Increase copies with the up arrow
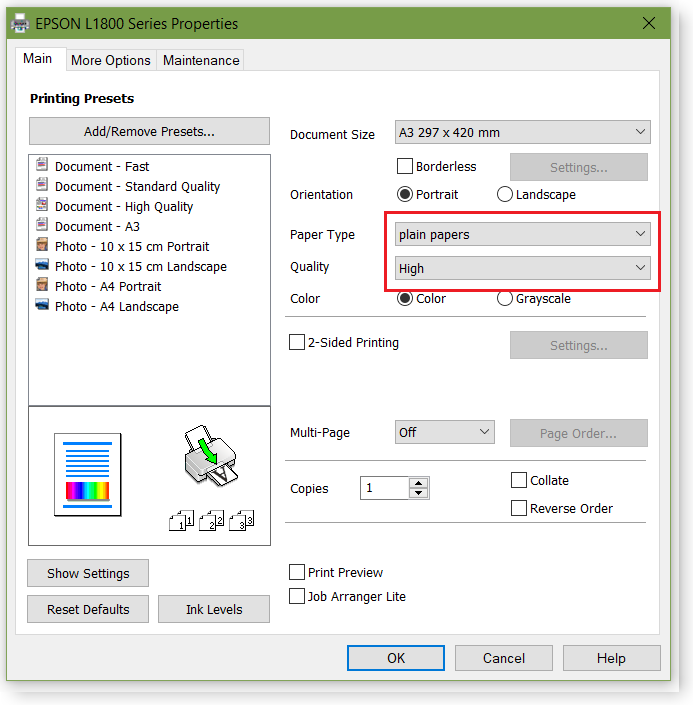693x705 pixels. pyautogui.click(x=419, y=483)
